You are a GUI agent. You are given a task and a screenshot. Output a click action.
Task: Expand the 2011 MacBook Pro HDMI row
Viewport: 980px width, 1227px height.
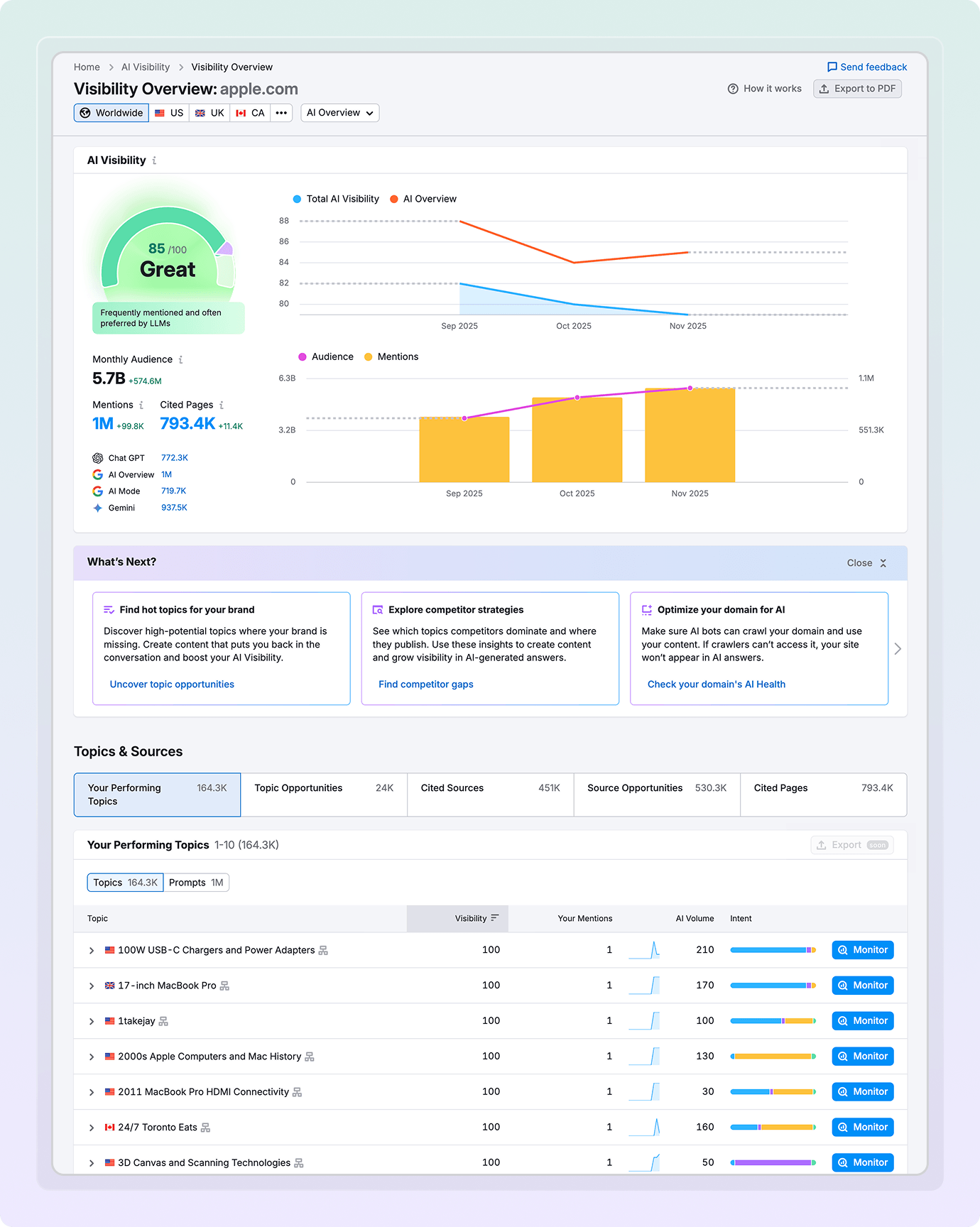pyautogui.click(x=92, y=1092)
